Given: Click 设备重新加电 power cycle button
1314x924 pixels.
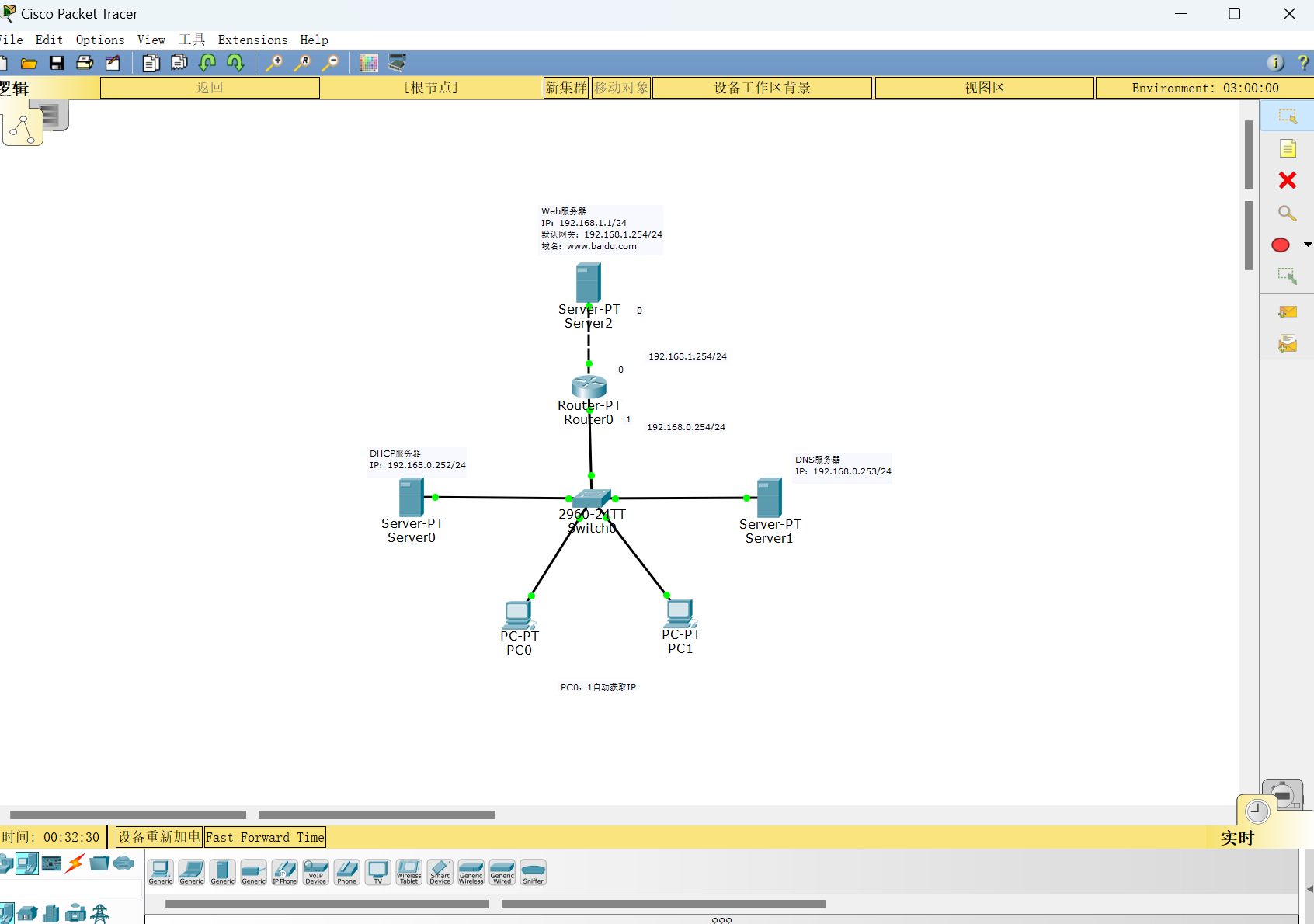Looking at the screenshot, I should click(x=159, y=837).
